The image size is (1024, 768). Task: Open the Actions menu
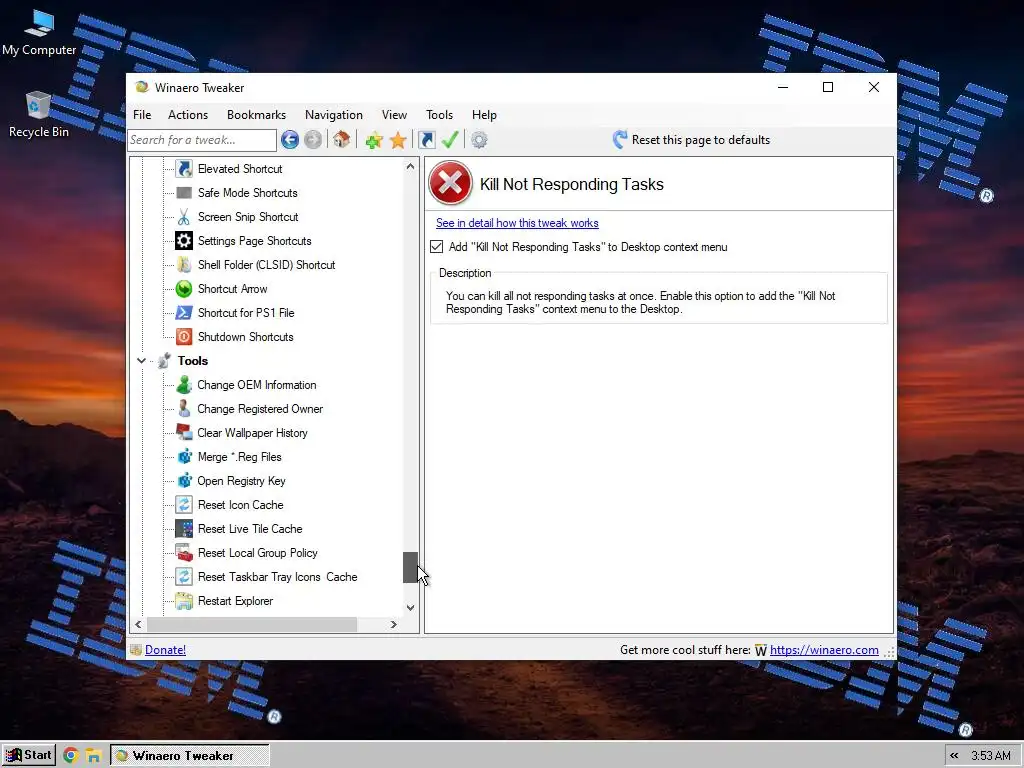coord(188,115)
